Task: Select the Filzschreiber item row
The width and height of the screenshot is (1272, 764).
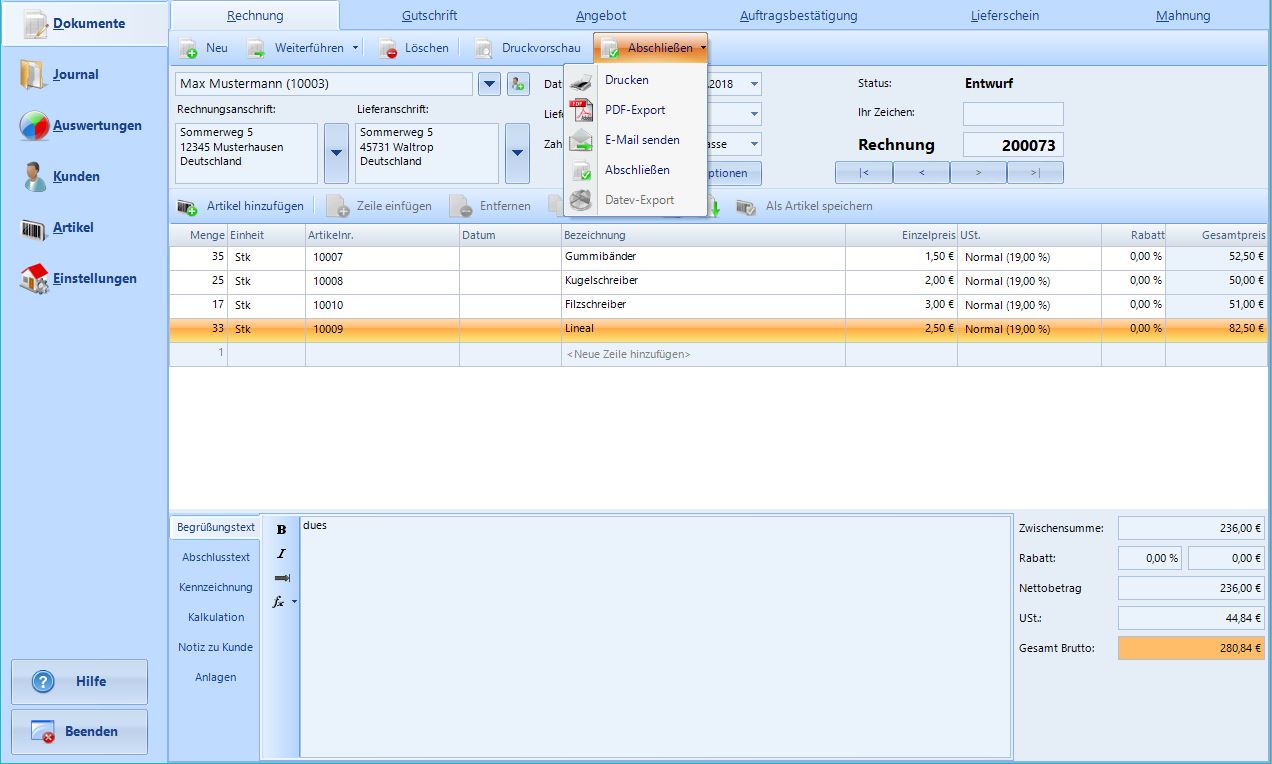Action: click(x=718, y=305)
